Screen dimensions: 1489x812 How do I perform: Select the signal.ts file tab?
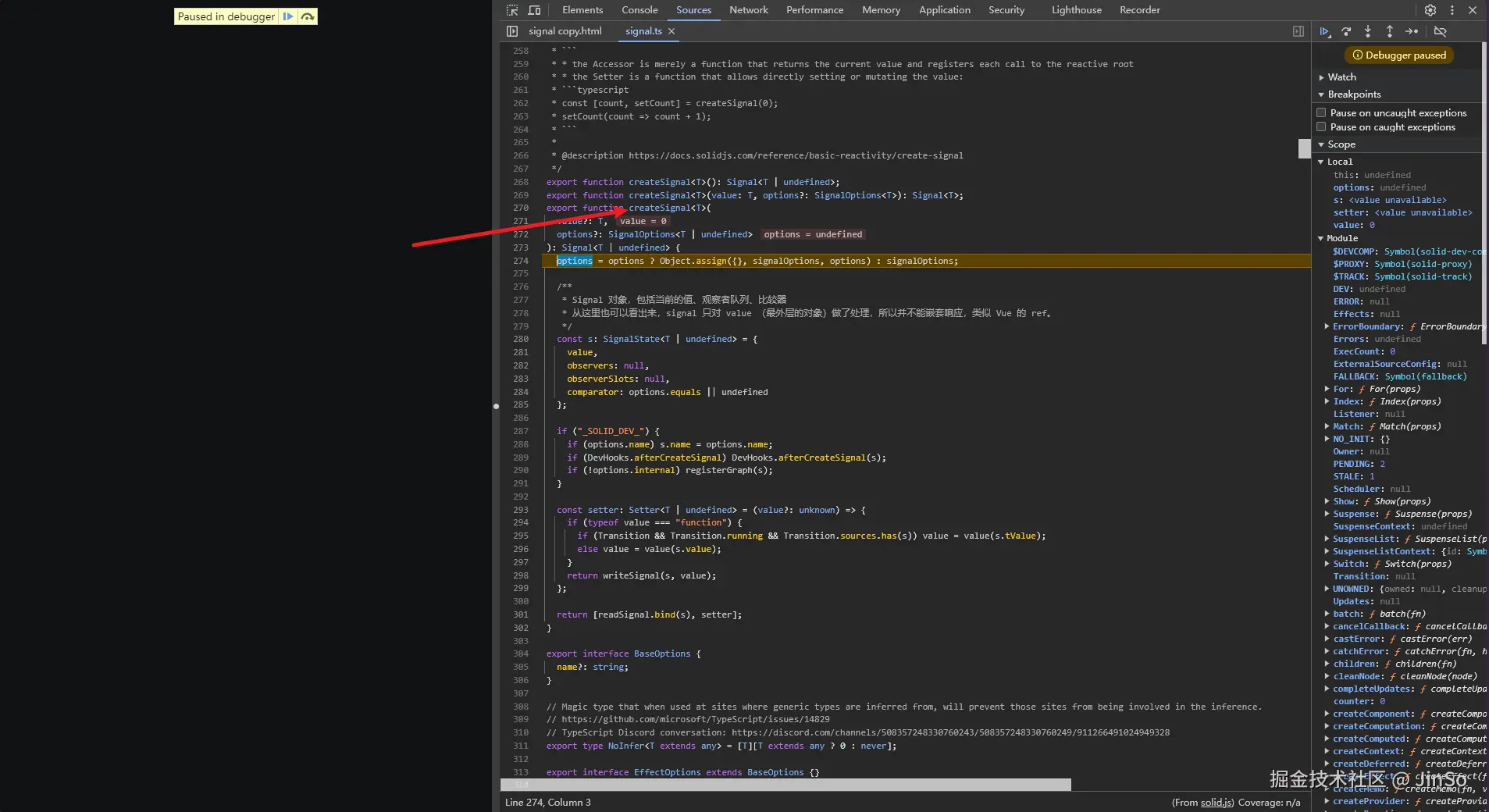pos(643,31)
